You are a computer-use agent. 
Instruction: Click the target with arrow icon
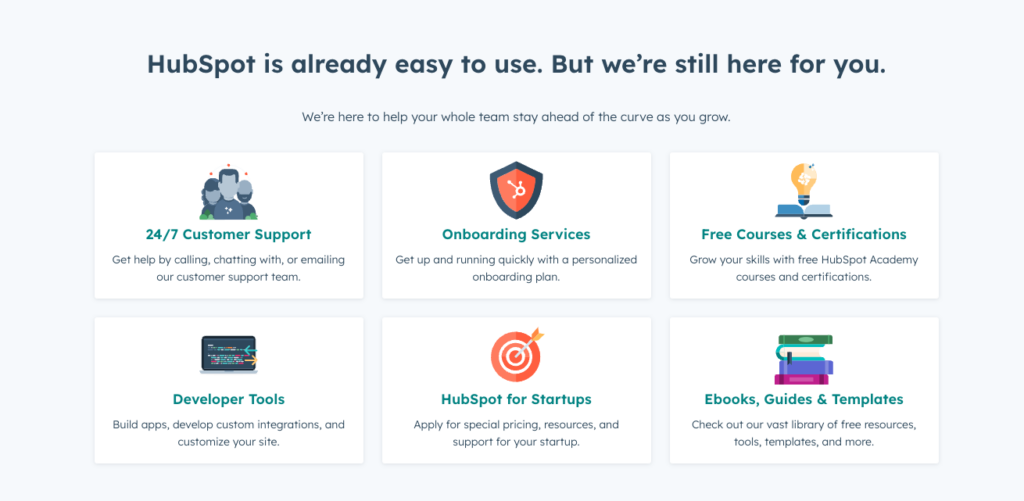(517, 355)
